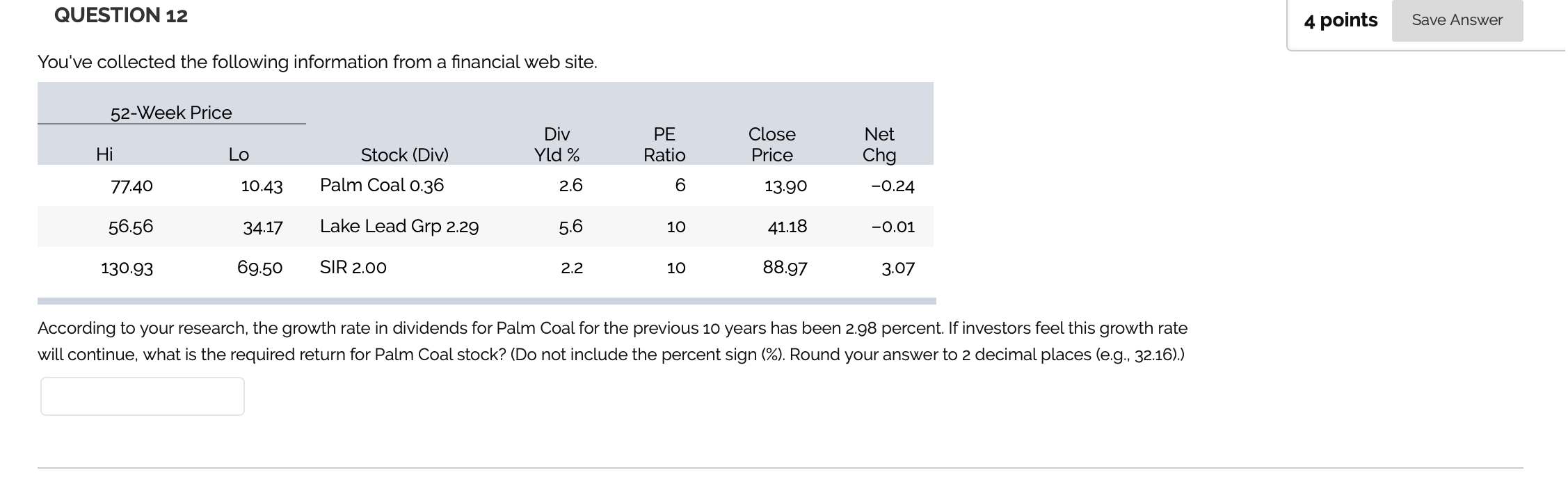Click Lake Lead's 5.6 dividend yield

[x=570, y=226]
